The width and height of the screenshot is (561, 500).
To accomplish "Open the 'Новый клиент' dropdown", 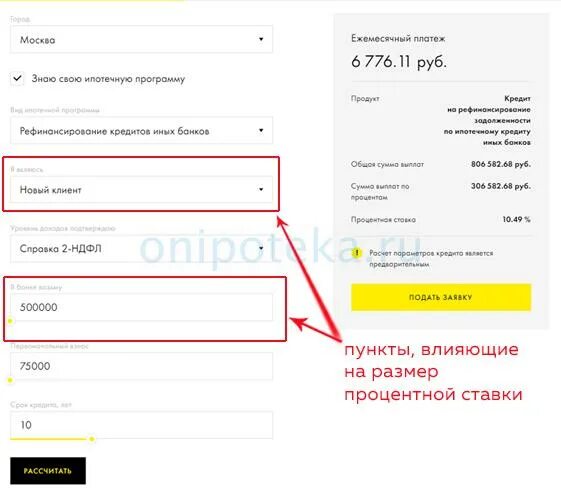I will 141,190.
